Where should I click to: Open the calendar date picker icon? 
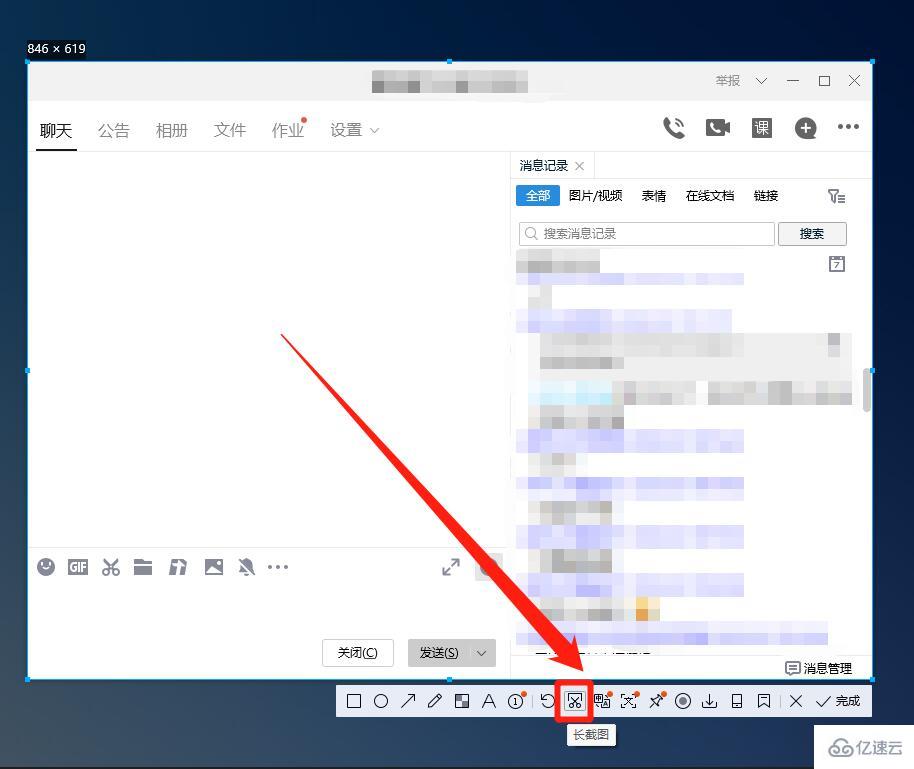[836, 264]
